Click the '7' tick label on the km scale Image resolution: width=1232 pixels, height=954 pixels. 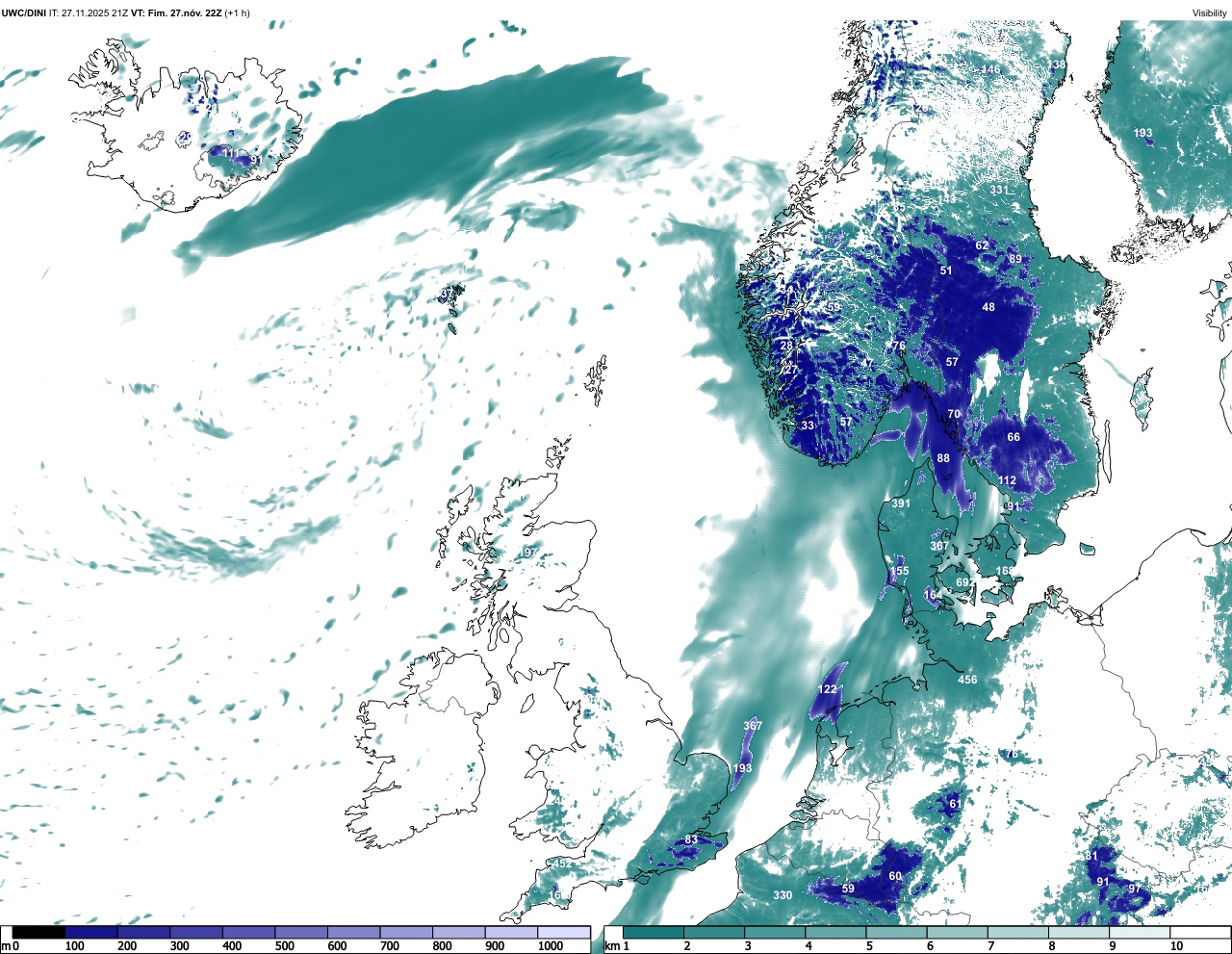[989, 946]
